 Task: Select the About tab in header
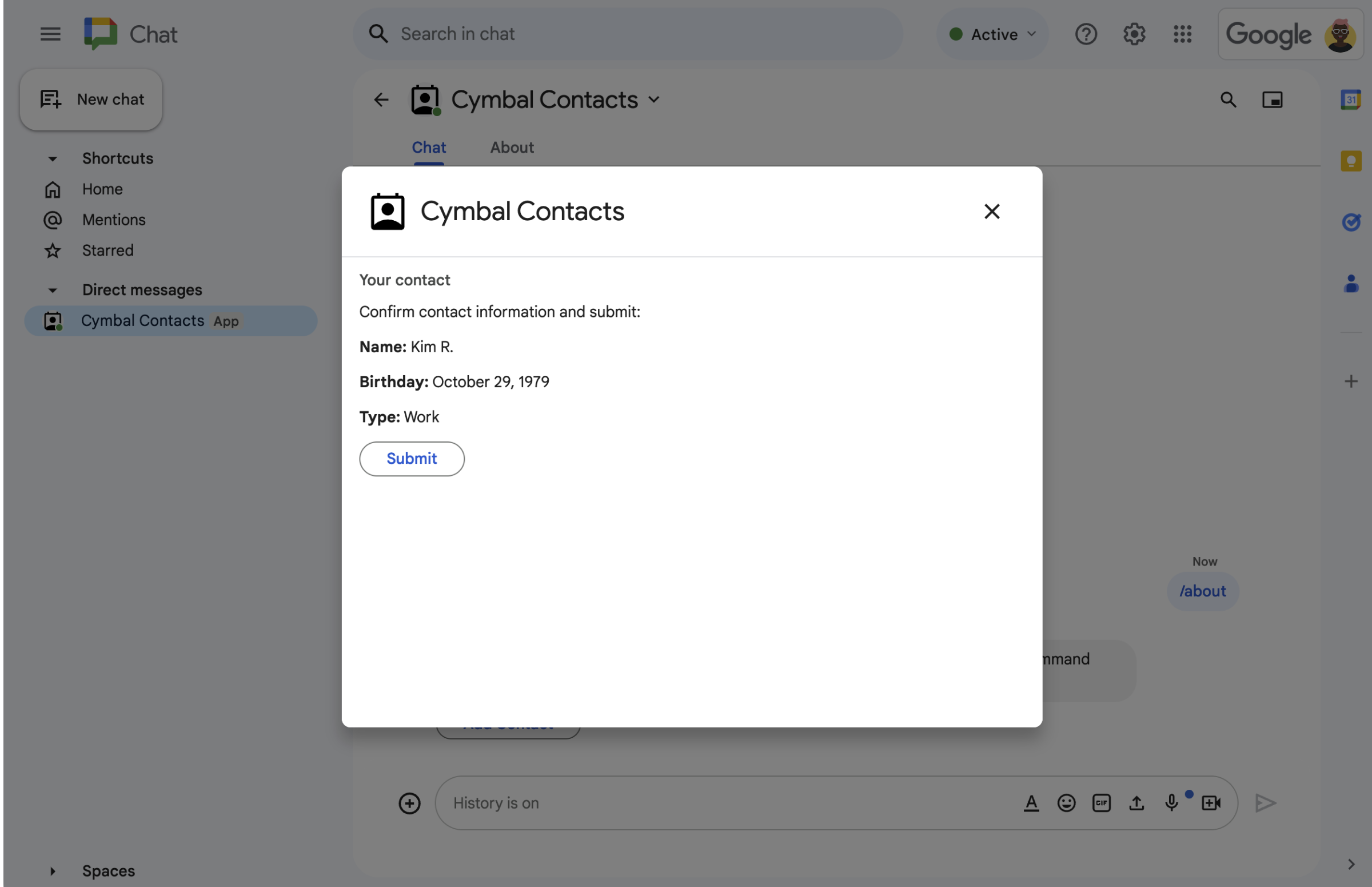pyautogui.click(x=512, y=148)
